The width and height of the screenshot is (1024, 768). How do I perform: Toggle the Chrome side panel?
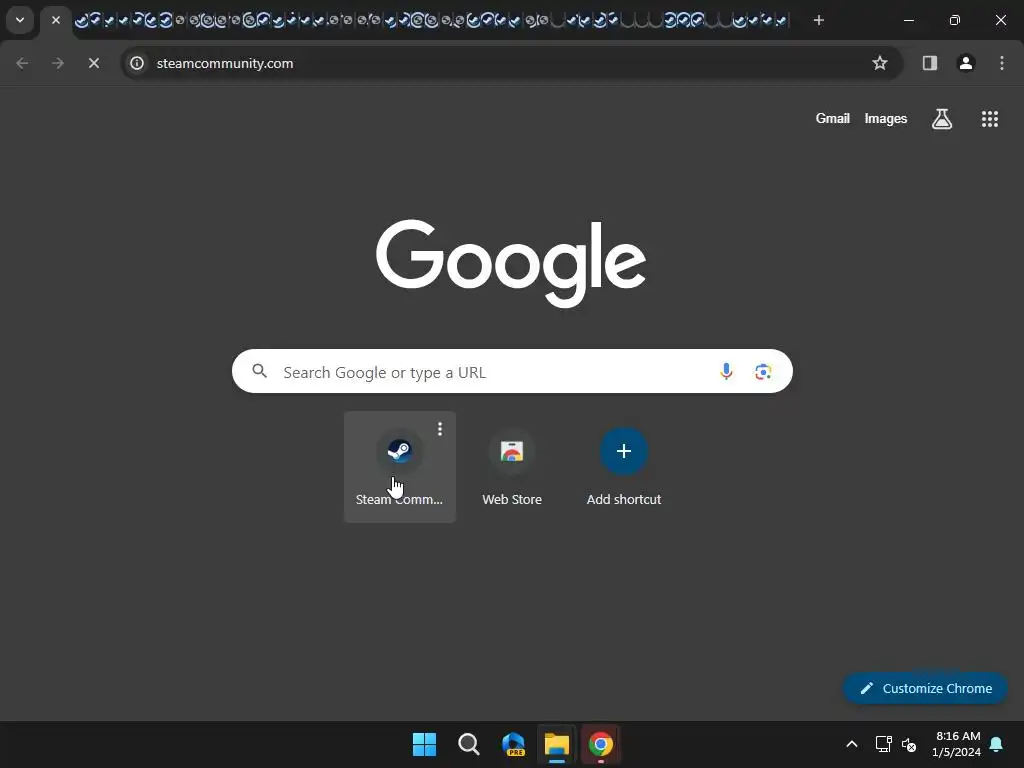[930, 63]
